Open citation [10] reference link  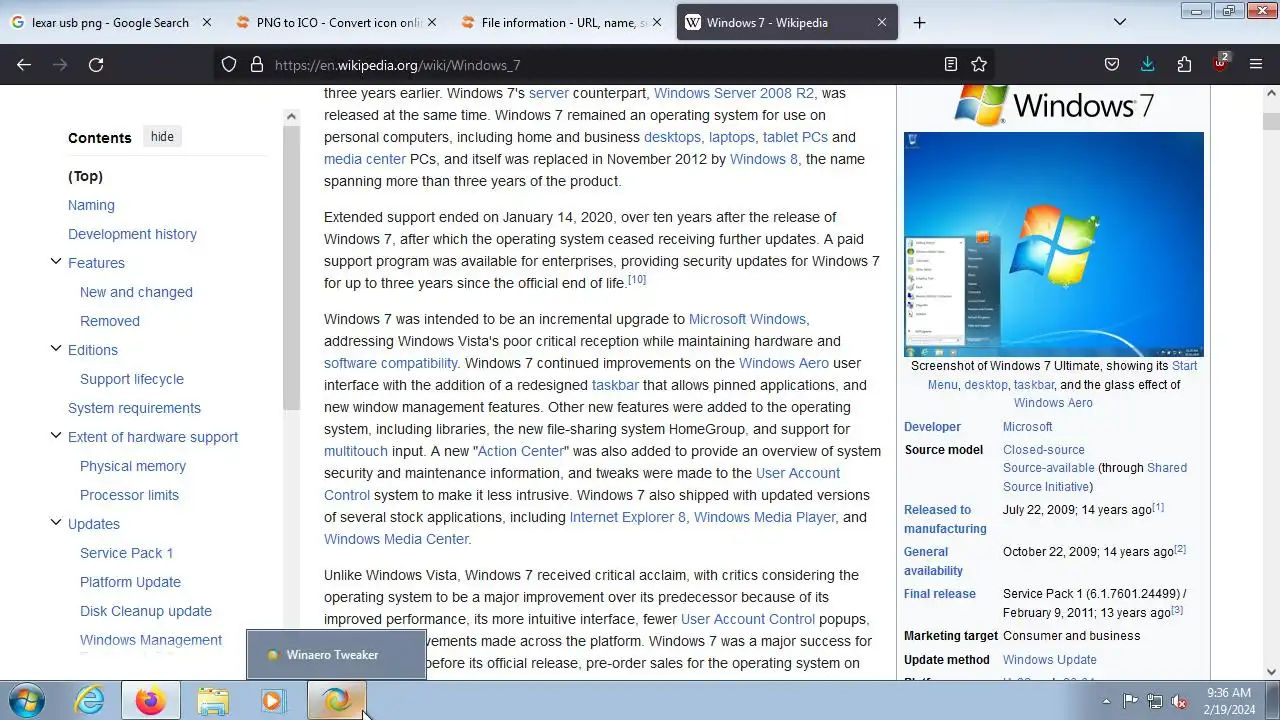(x=637, y=280)
